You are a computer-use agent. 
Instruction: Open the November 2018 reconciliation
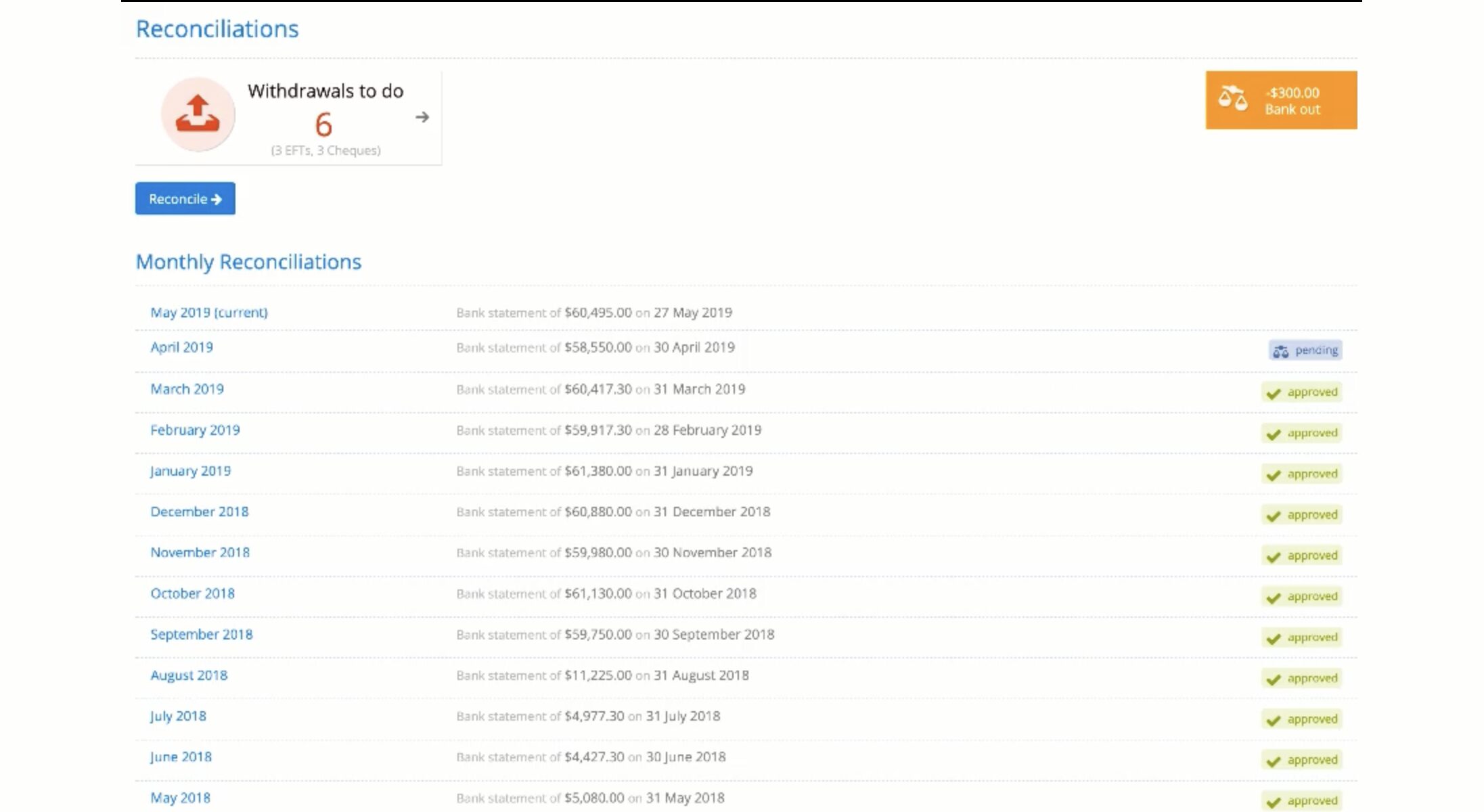click(200, 553)
